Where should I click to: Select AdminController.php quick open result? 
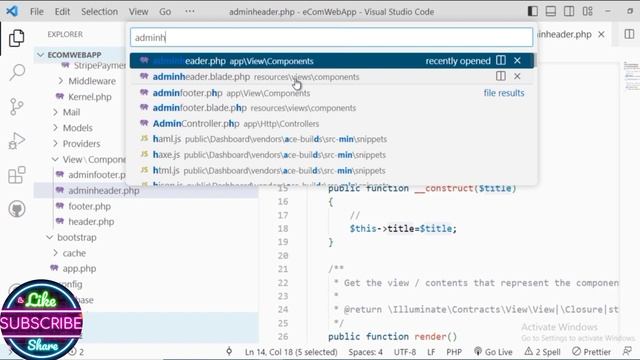point(331,124)
